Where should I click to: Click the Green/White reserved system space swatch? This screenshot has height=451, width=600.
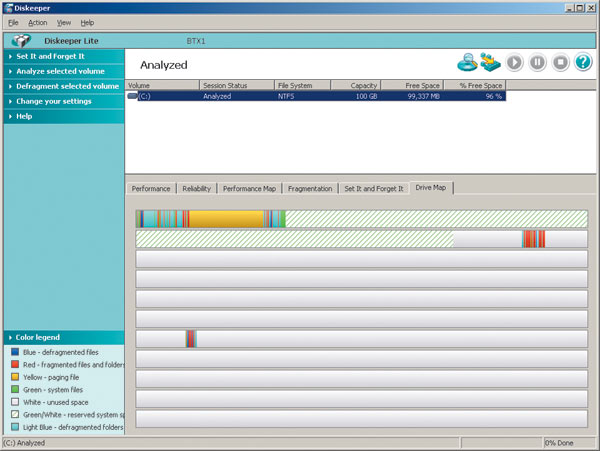coord(15,414)
